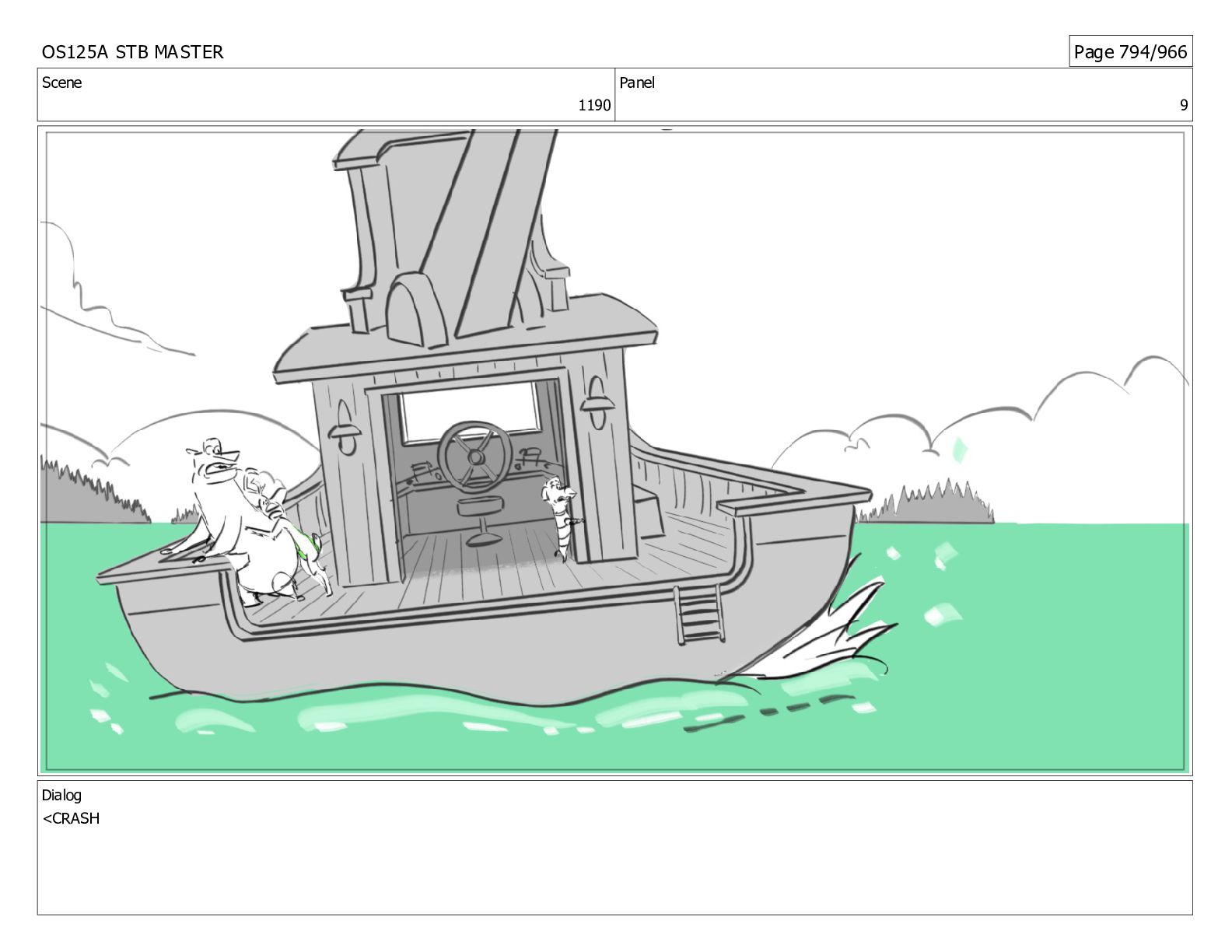Click the scene number '1190'
This screenshot has width=1232, height=952.
594,106
